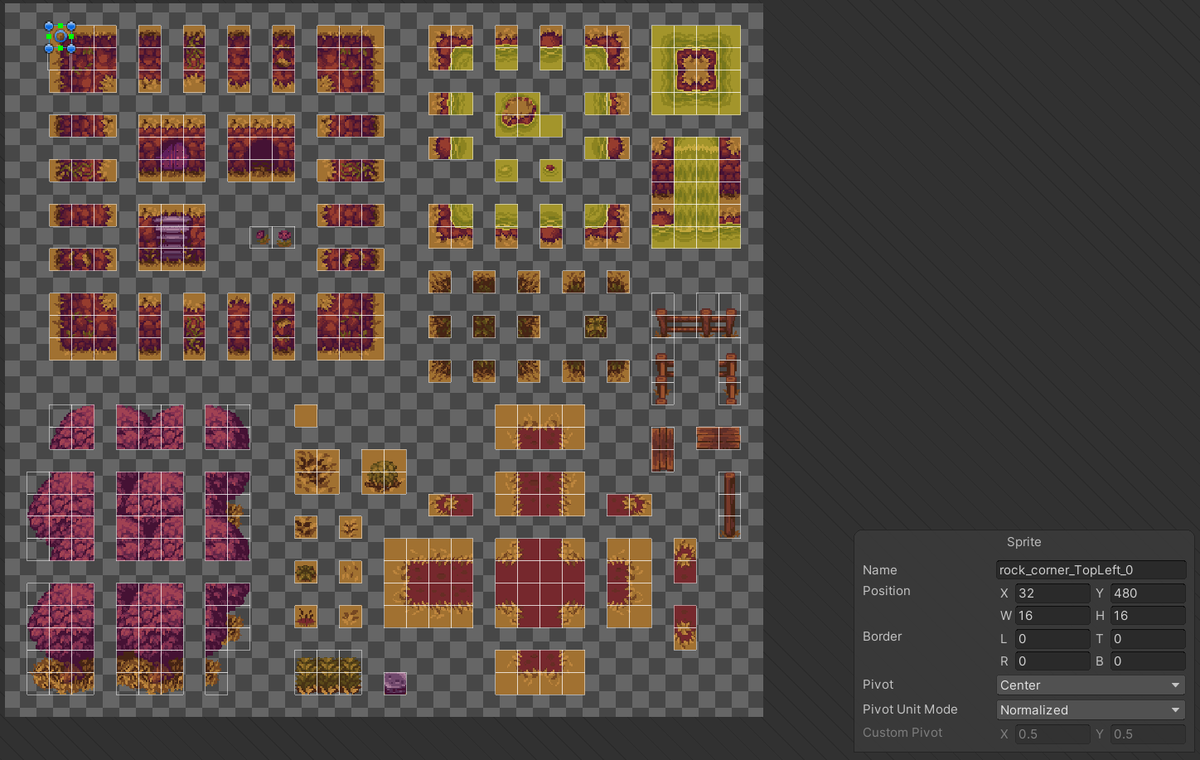Select the tall wooden log post sprite

click(729, 504)
